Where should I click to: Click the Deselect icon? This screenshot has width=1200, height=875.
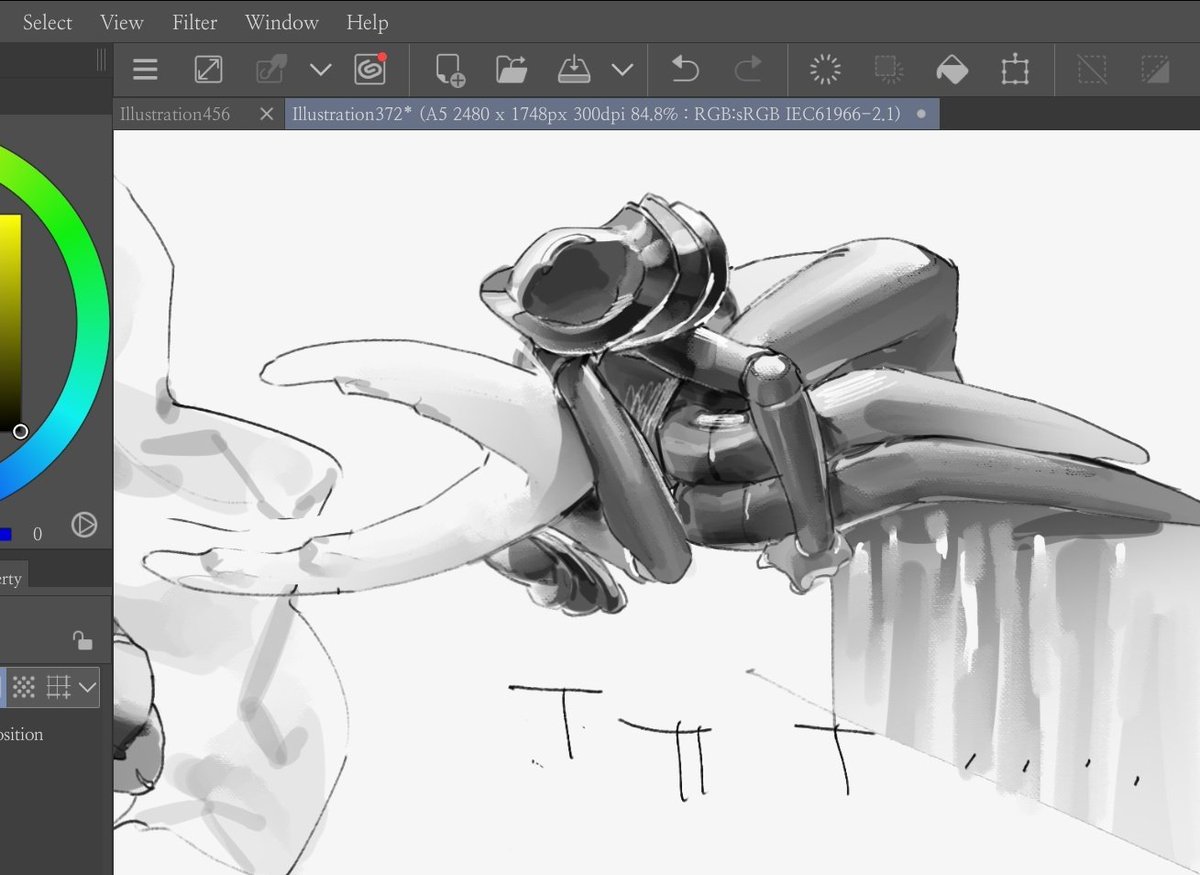coord(1092,70)
